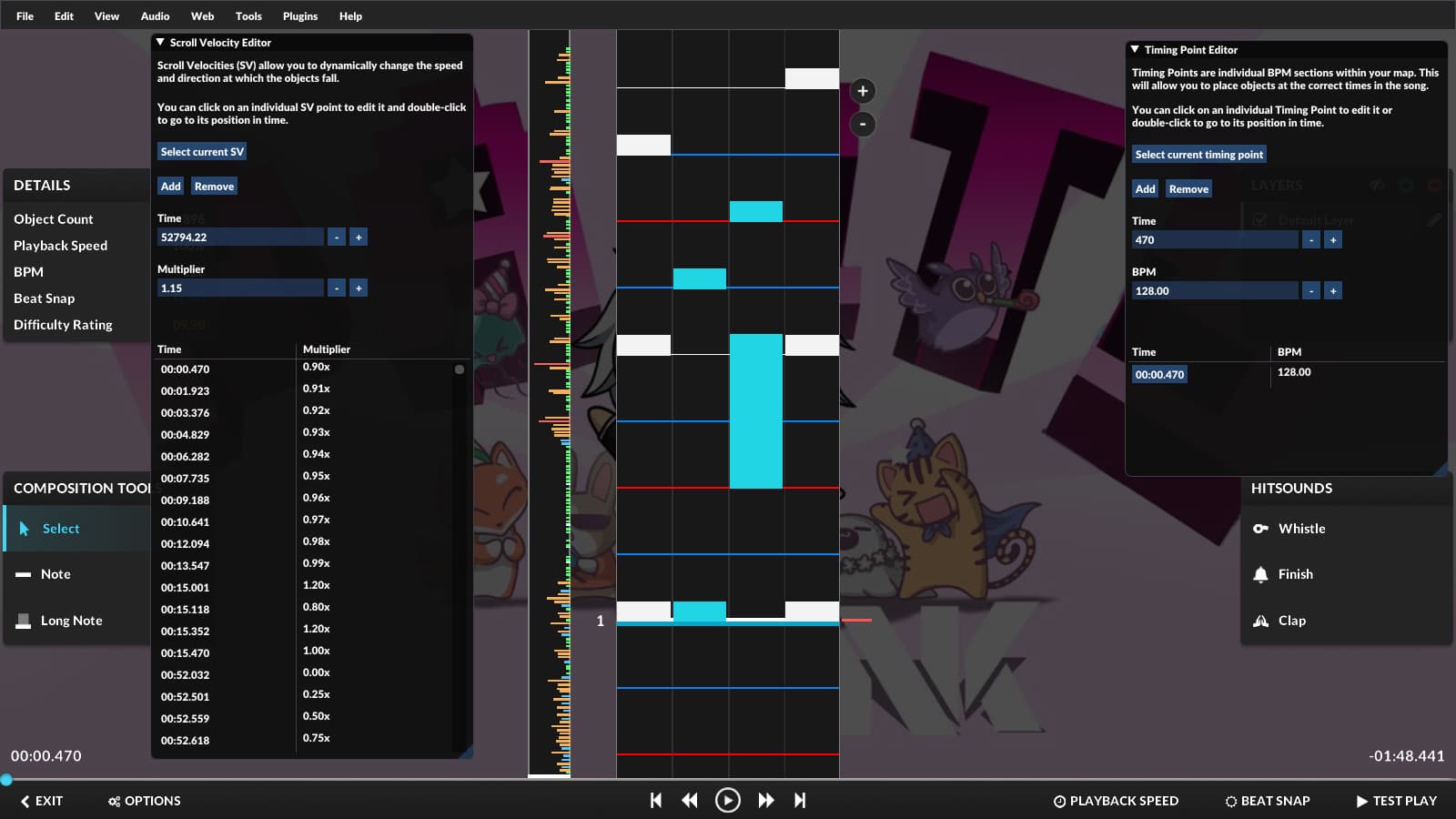Click the SV list scrollbar thumb
1456x819 pixels.
(460, 369)
